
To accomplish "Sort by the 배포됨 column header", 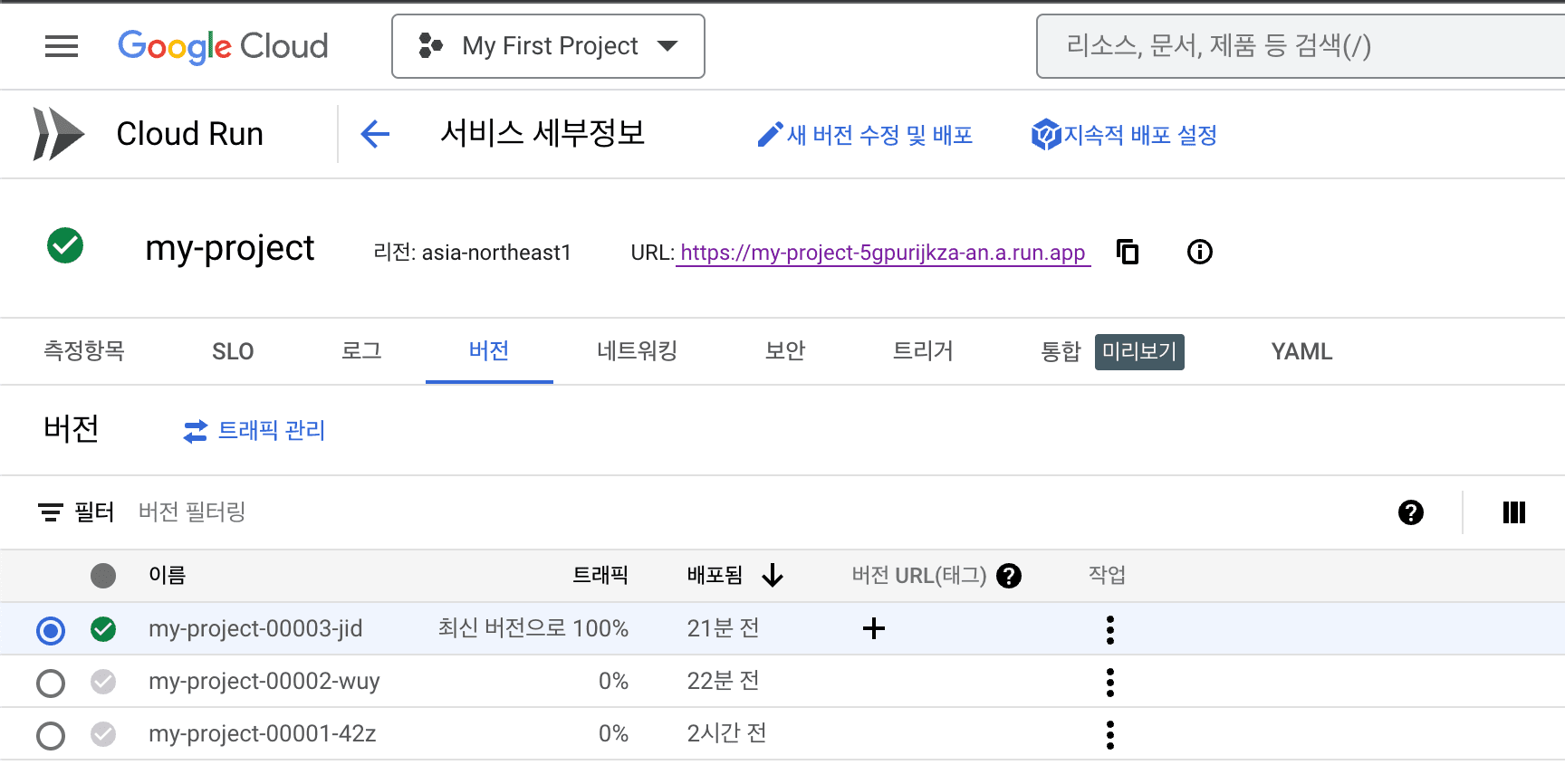I will coord(715,576).
